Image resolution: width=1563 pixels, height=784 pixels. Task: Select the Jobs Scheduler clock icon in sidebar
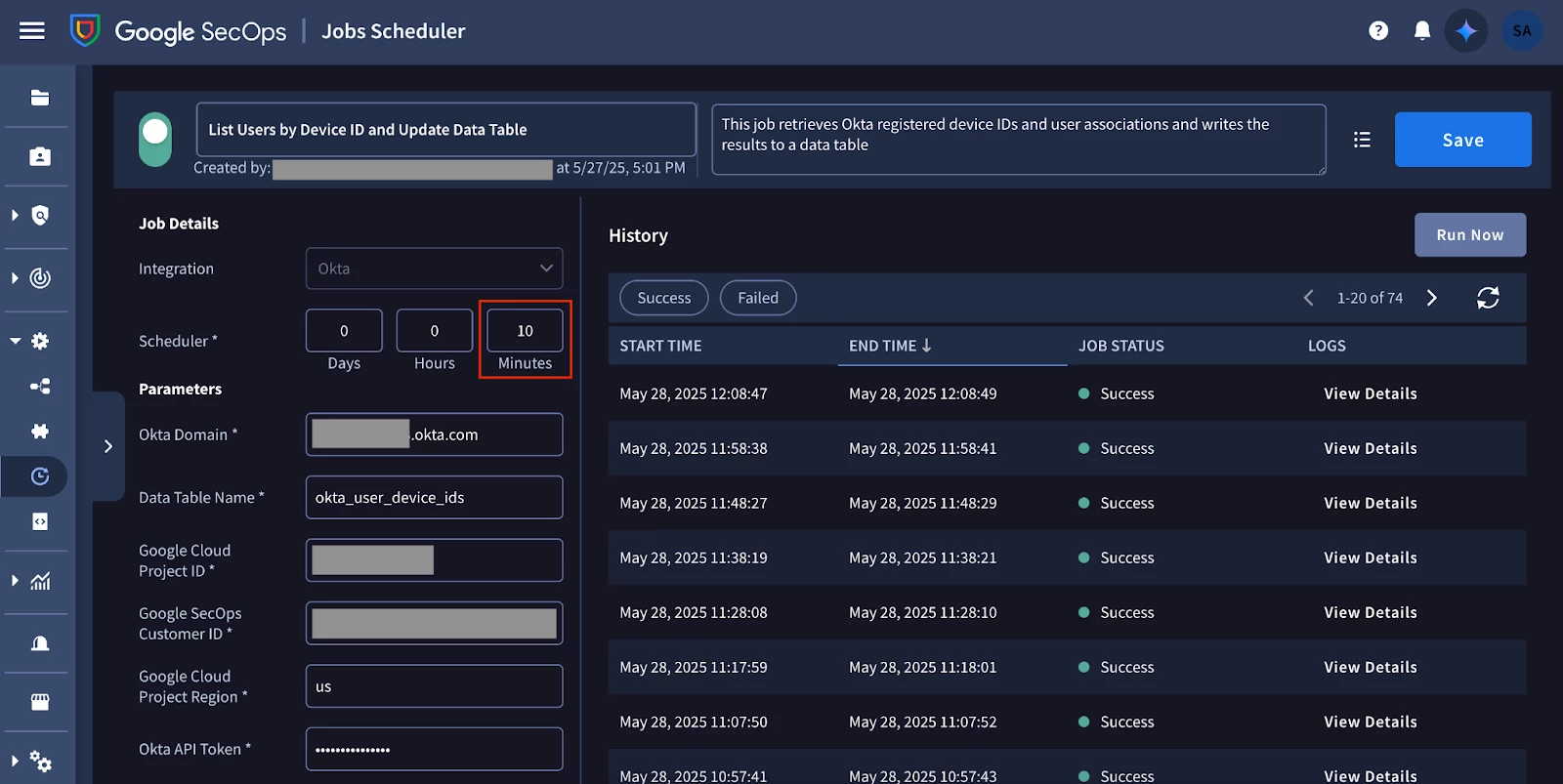(40, 476)
